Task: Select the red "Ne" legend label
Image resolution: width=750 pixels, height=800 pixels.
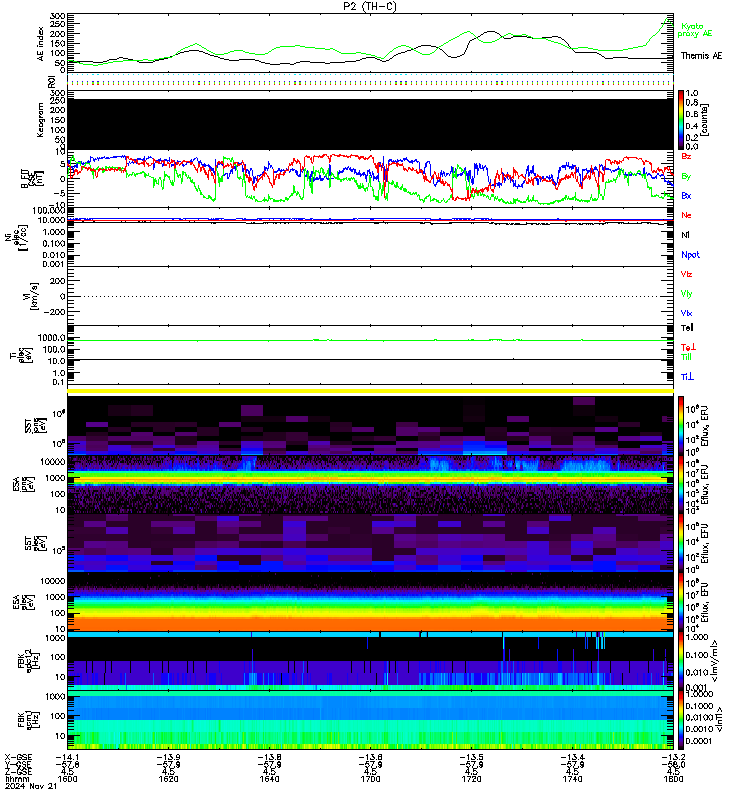Action: 686,215
